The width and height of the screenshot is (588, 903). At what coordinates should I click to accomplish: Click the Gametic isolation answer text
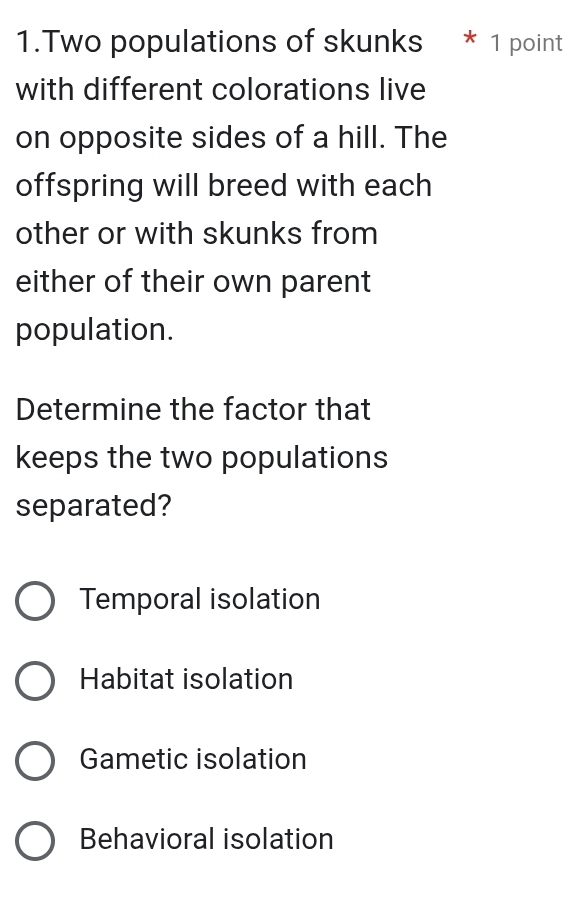tap(192, 760)
